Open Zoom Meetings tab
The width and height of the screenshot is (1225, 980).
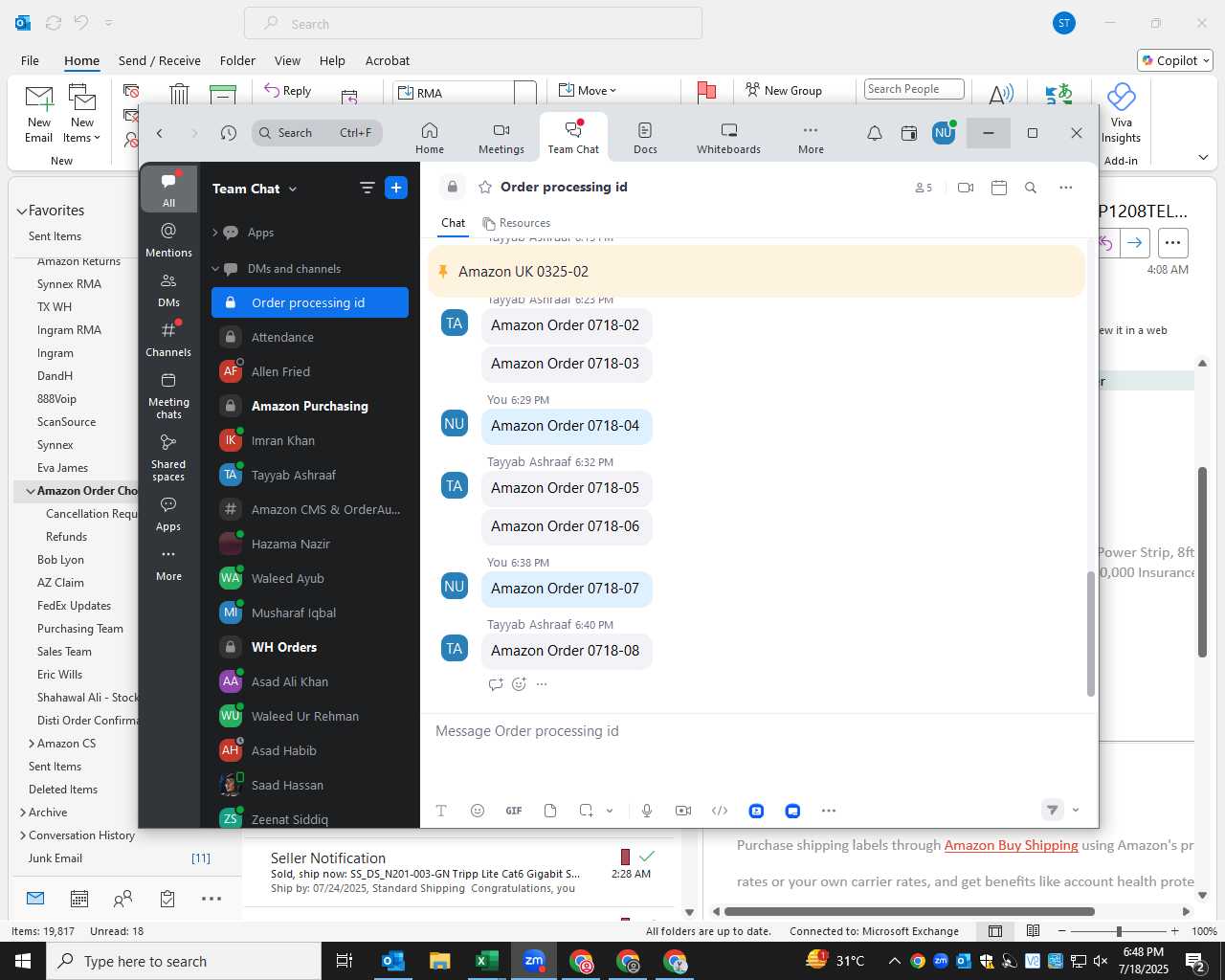(x=501, y=137)
